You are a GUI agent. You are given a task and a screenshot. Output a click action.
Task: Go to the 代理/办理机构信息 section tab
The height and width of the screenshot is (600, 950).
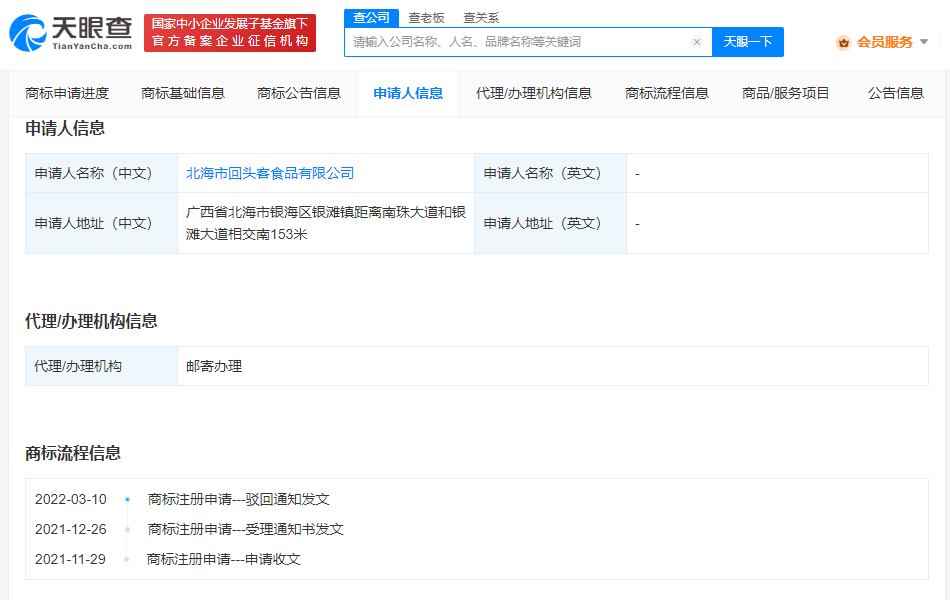coord(534,93)
